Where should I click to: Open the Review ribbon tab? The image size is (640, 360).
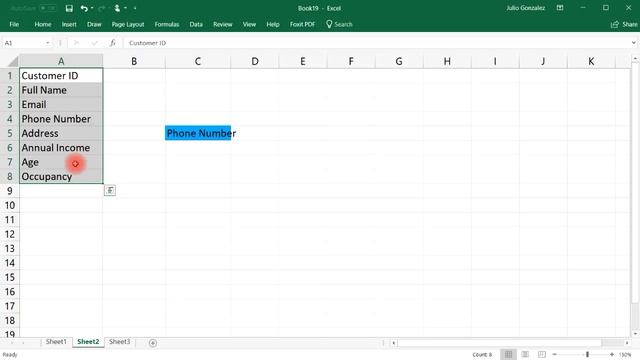222,24
